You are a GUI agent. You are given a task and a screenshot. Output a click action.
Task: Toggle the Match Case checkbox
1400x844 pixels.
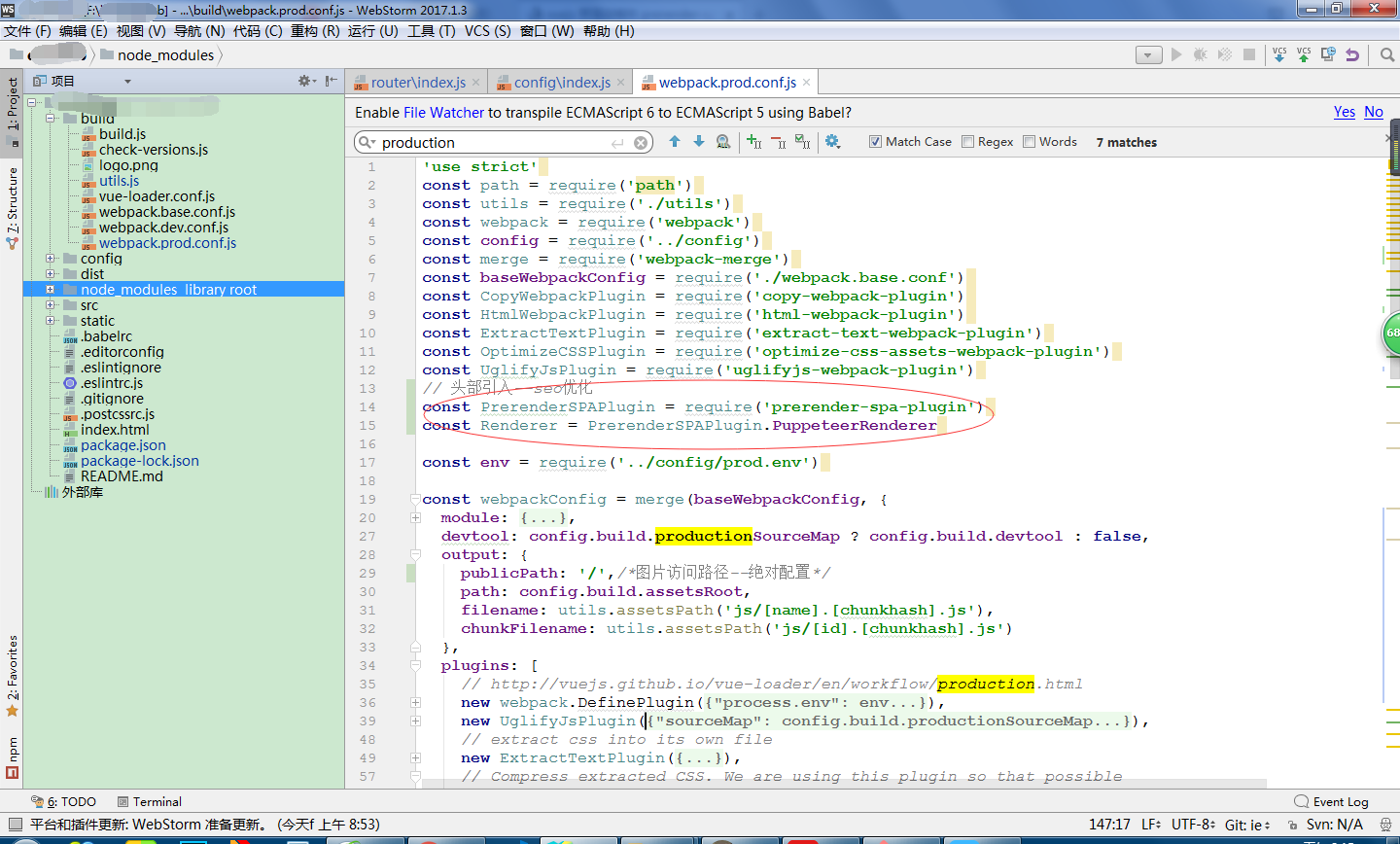(x=876, y=141)
